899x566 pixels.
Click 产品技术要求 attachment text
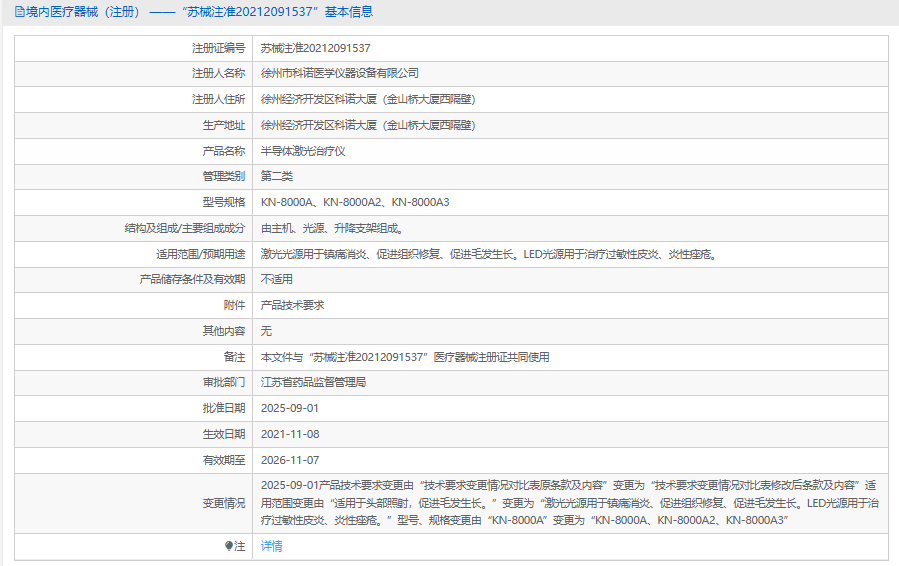click(x=292, y=305)
